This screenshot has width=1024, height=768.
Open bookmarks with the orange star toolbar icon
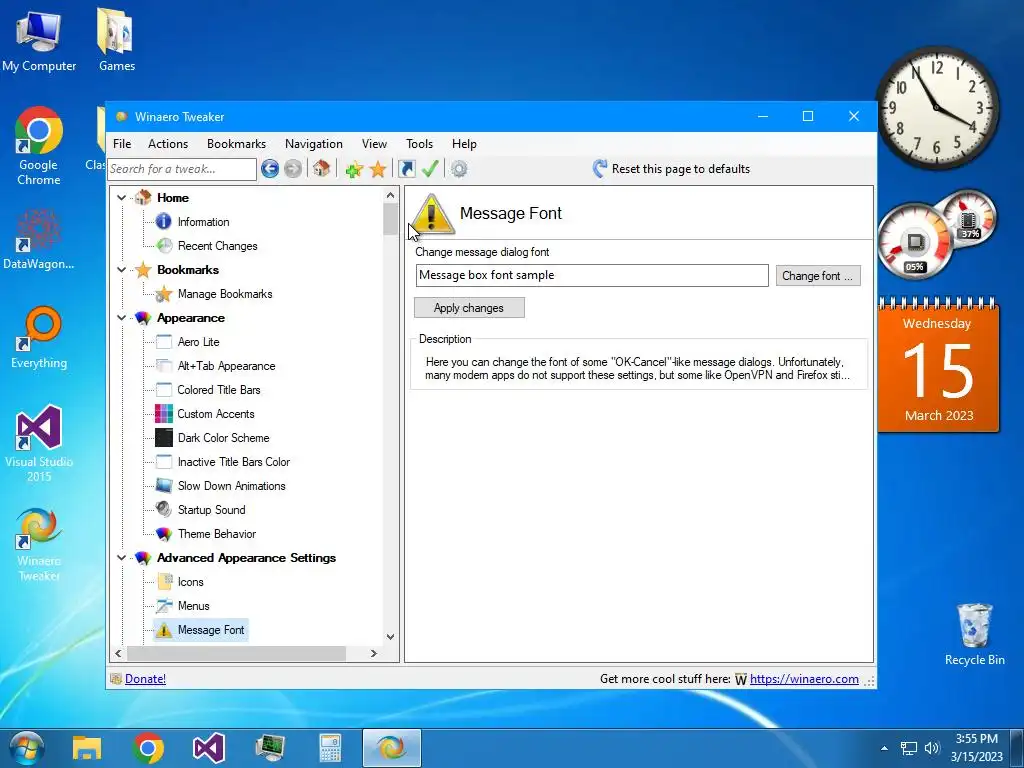click(377, 169)
